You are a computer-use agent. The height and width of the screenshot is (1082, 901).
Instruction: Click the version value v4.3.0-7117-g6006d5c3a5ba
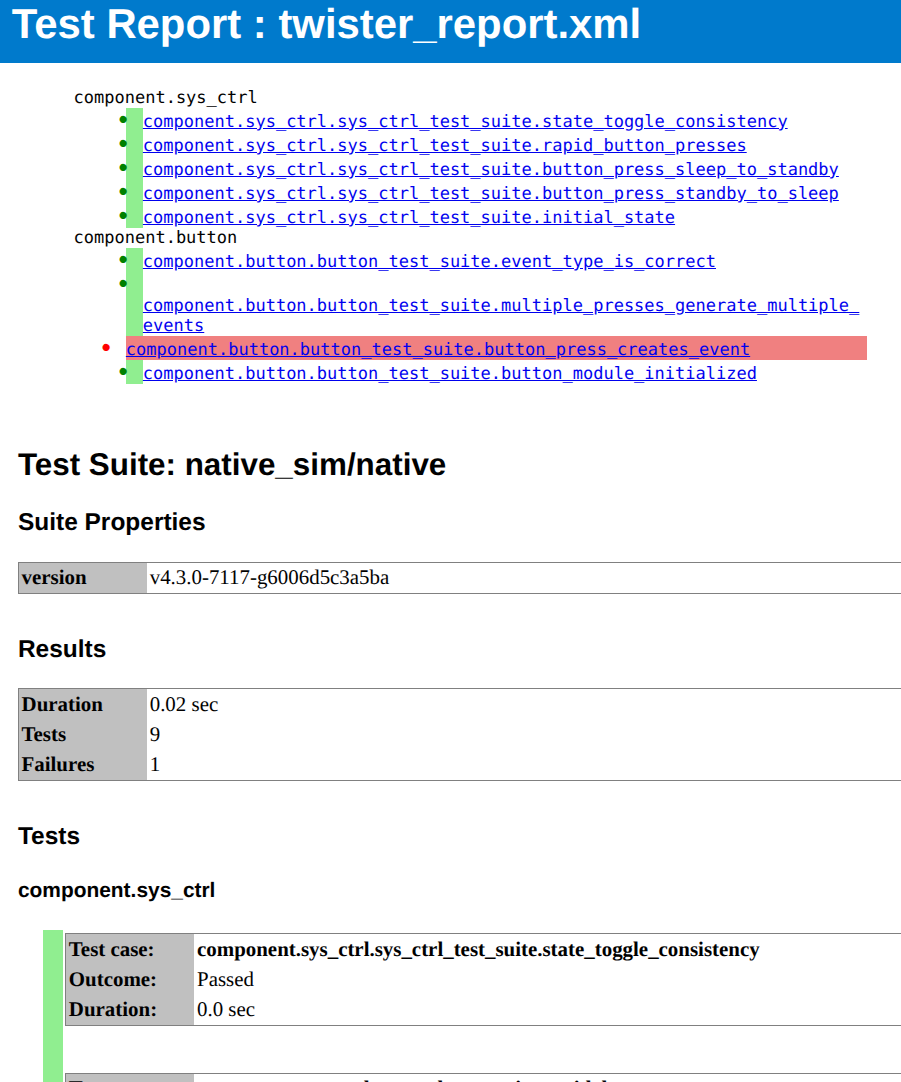(x=269, y=578)
